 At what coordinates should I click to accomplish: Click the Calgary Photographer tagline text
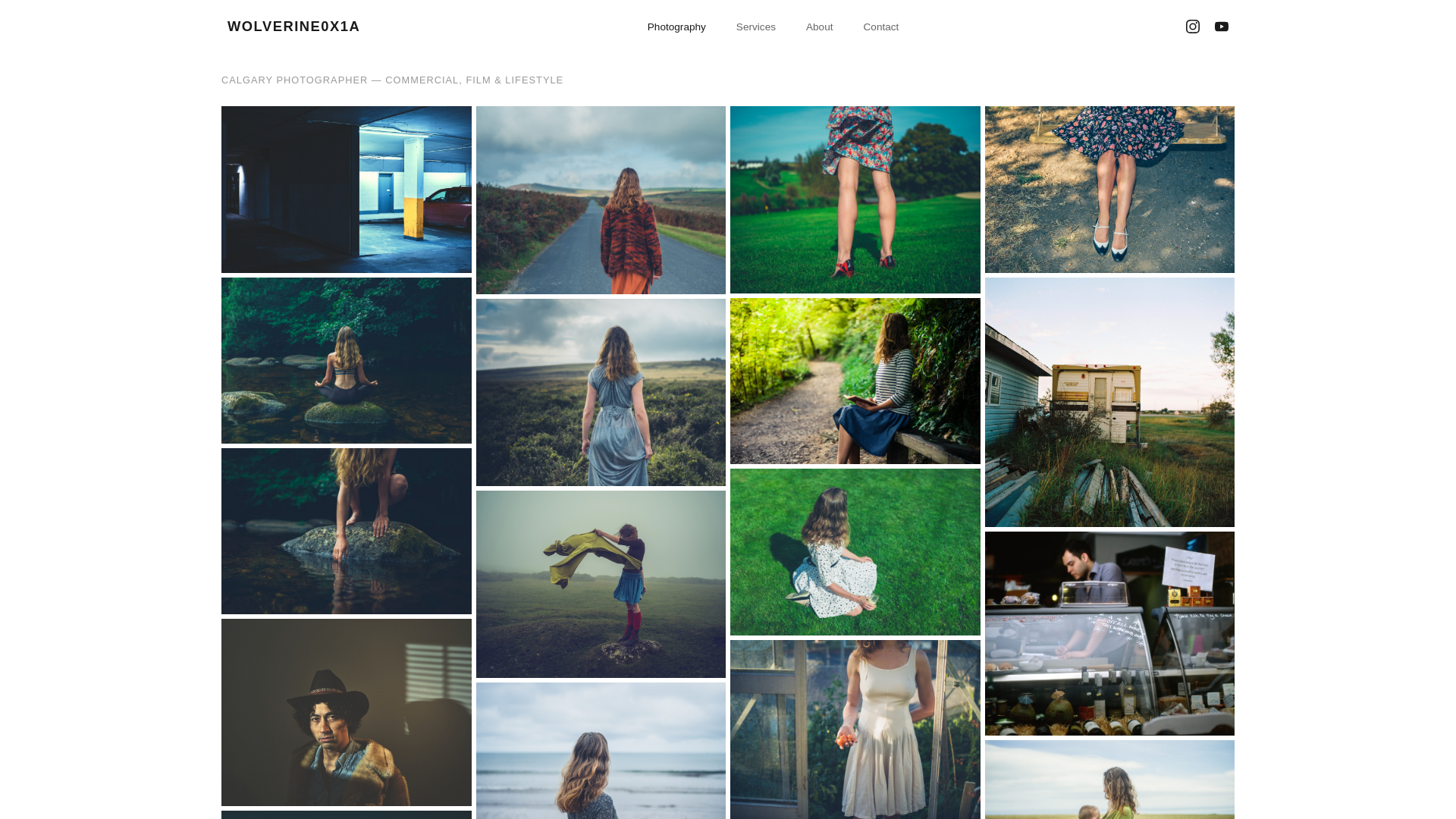tap(392, 80)
